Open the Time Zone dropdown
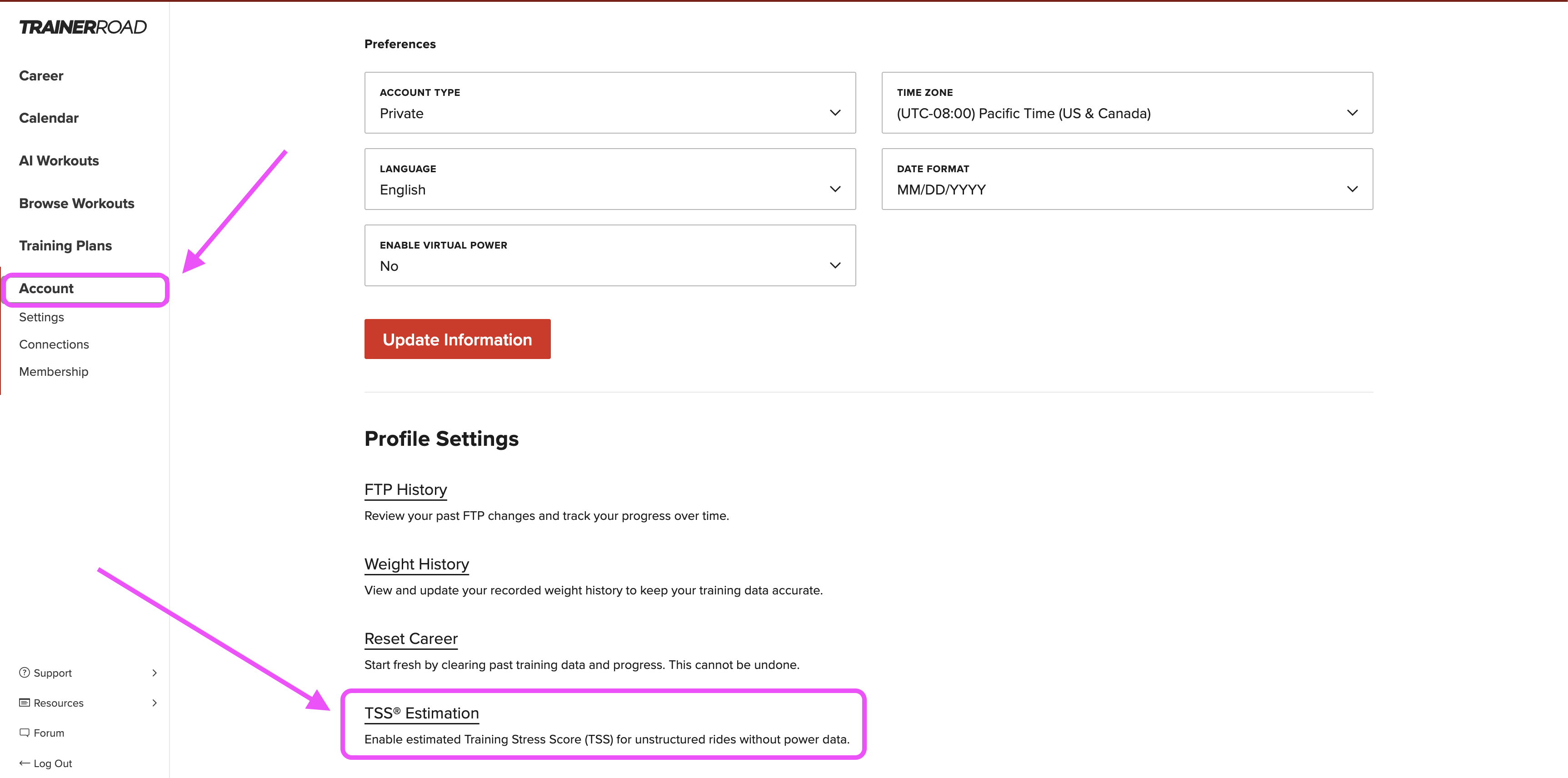Image resolution: width=1568 pixels, height=778 pixels. point(1127,103)
